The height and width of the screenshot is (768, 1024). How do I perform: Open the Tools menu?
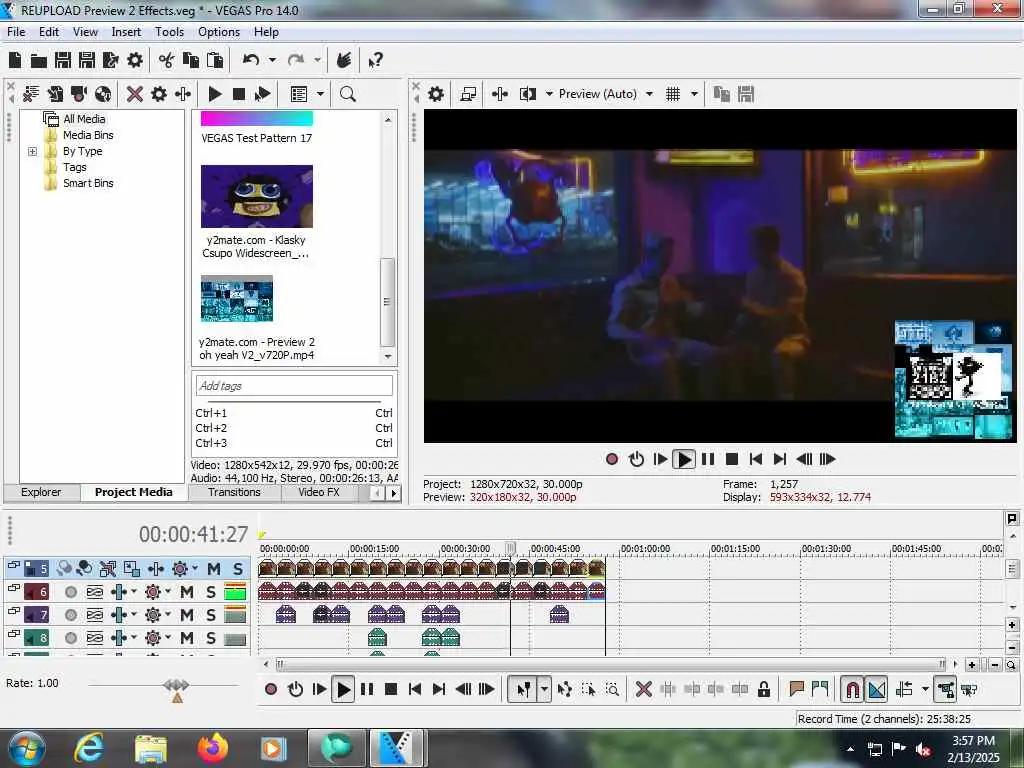pyautogui.click(x=169, y=31)
